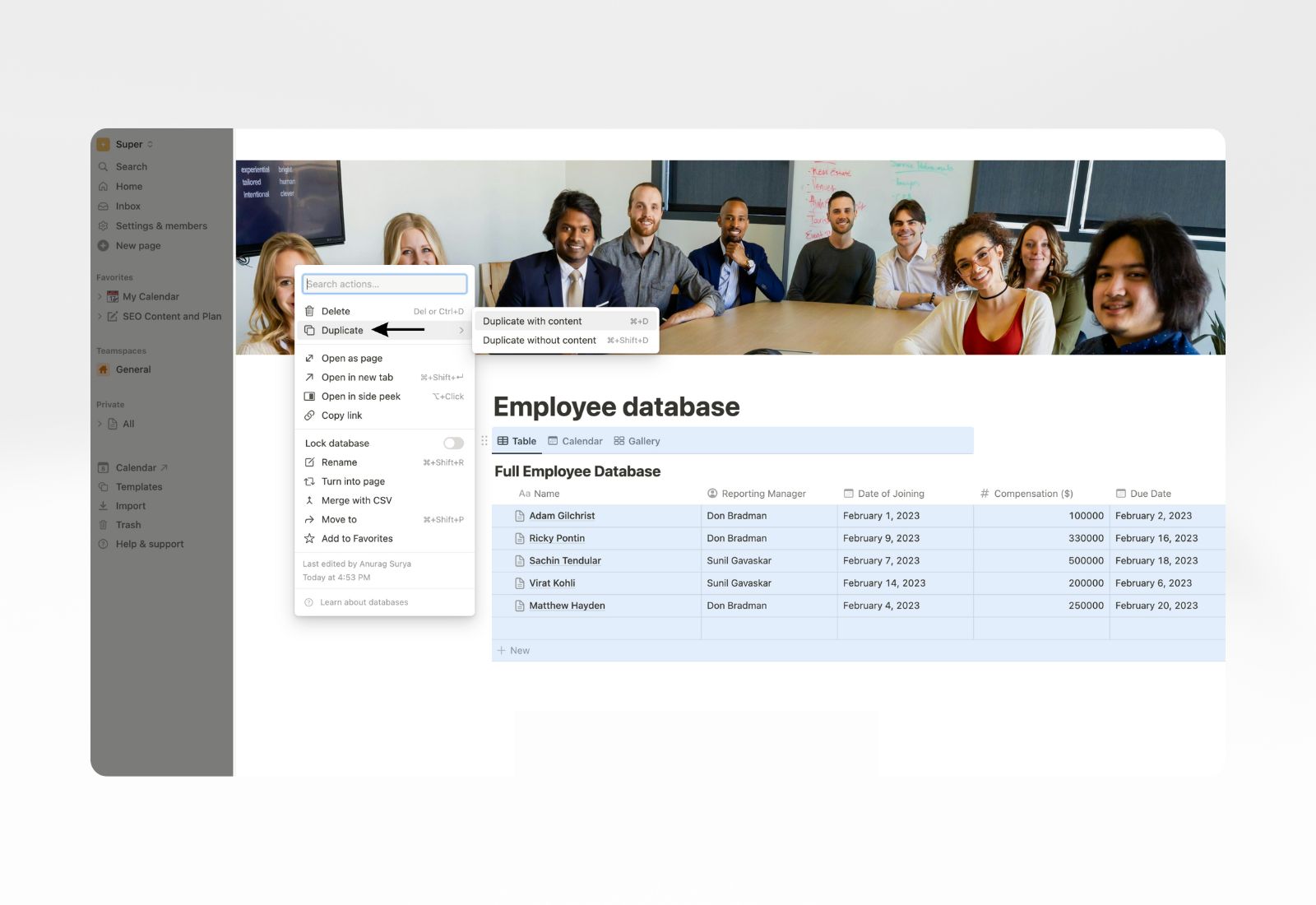This screenshot has height=905, width=1316.
Task: Toggle the Lock database switch
Action: pyautogui.click(x=453, y=443)
